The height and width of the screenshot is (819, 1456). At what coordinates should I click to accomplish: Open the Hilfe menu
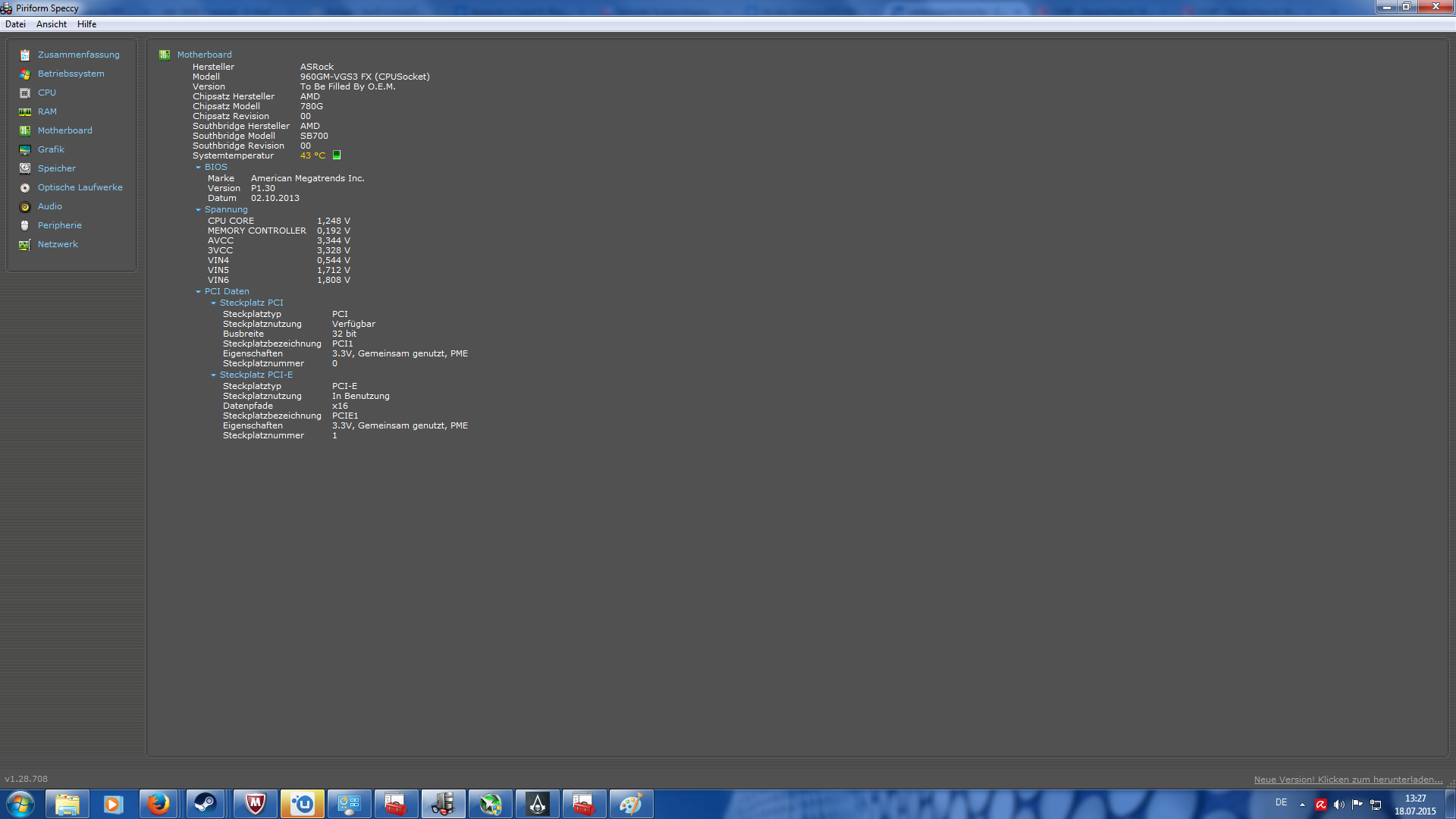(x=86, y=24)
